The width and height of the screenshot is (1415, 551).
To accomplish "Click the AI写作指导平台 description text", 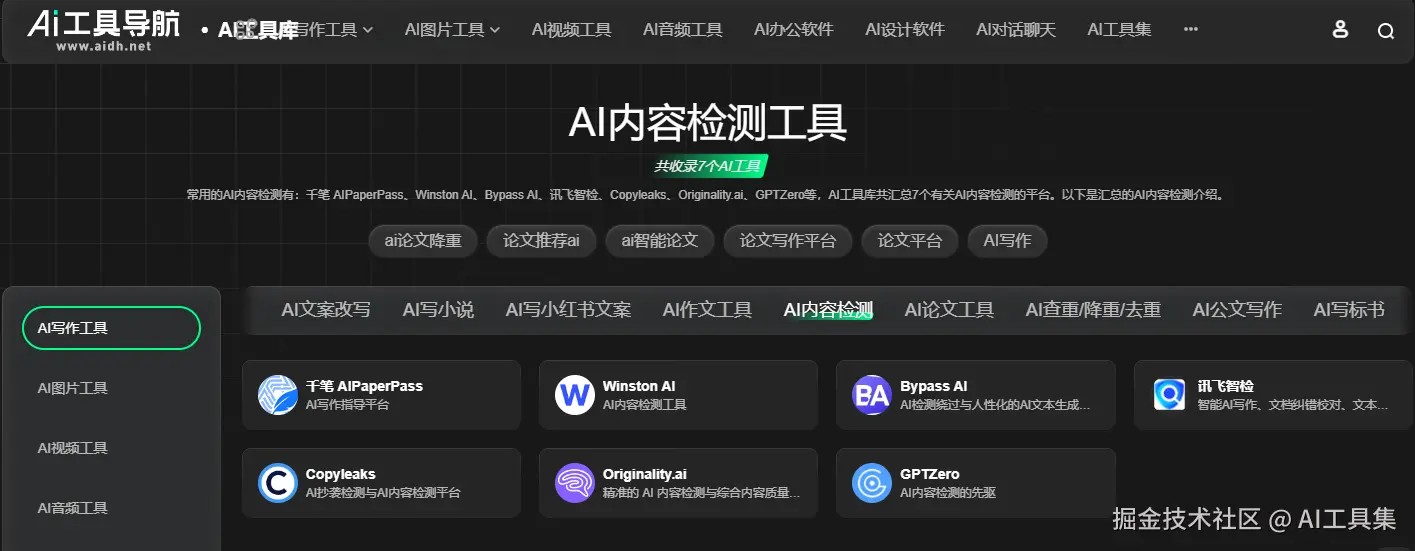I will point(347,405).
